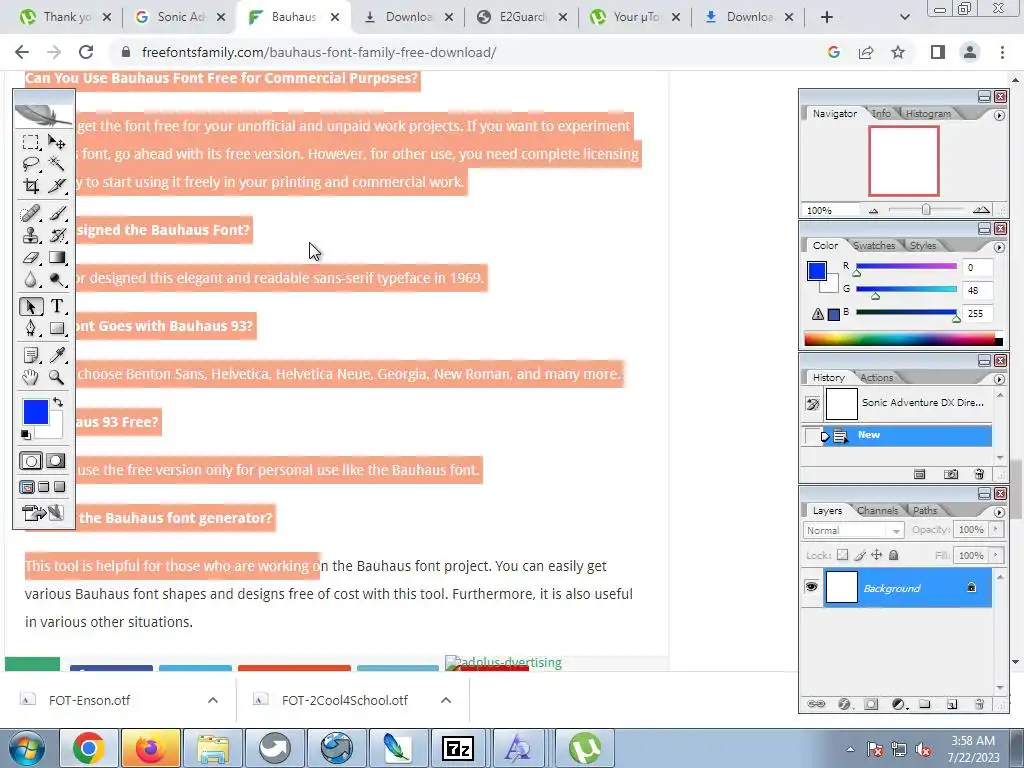Select the Eraser tool
Screen dimensions: 1024x768
click(x=30, y=257)
